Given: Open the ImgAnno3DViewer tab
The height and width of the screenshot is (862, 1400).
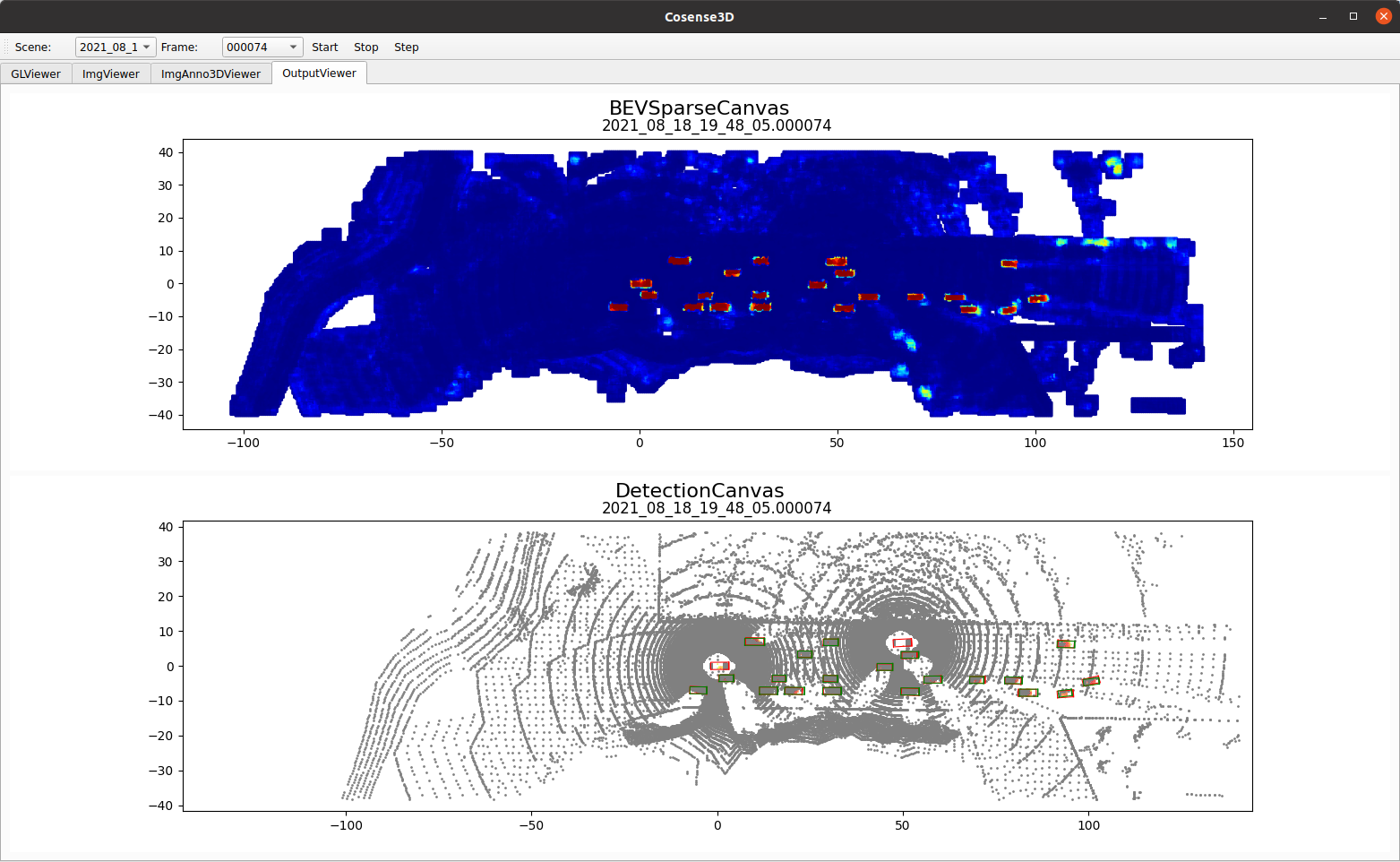Looking at the screenshot, I should click(x=210, y=74).
